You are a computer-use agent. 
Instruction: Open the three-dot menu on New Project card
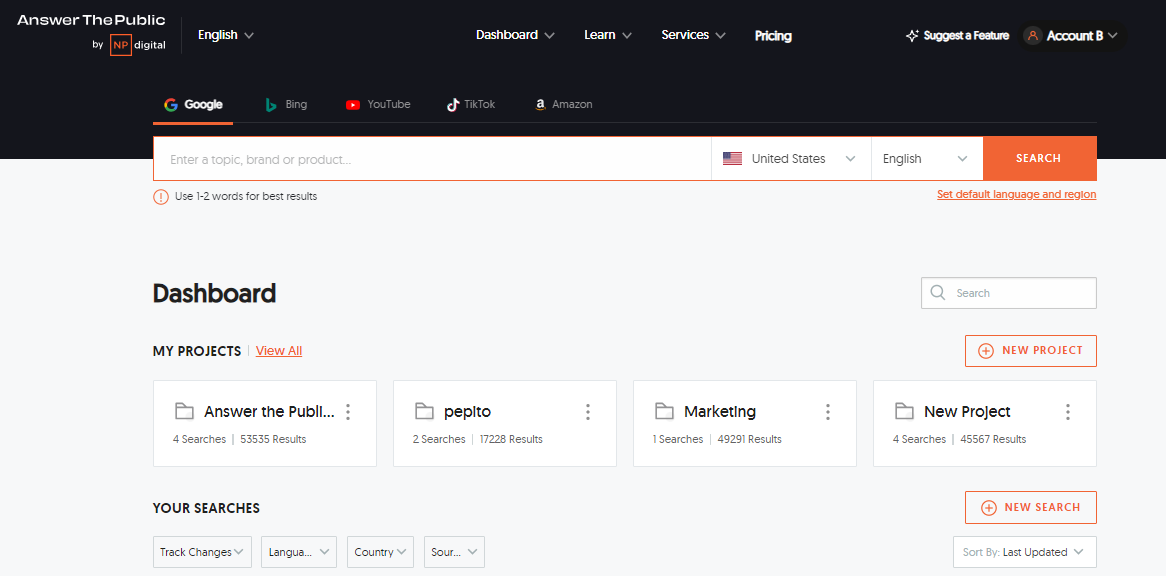[1068, 412]
